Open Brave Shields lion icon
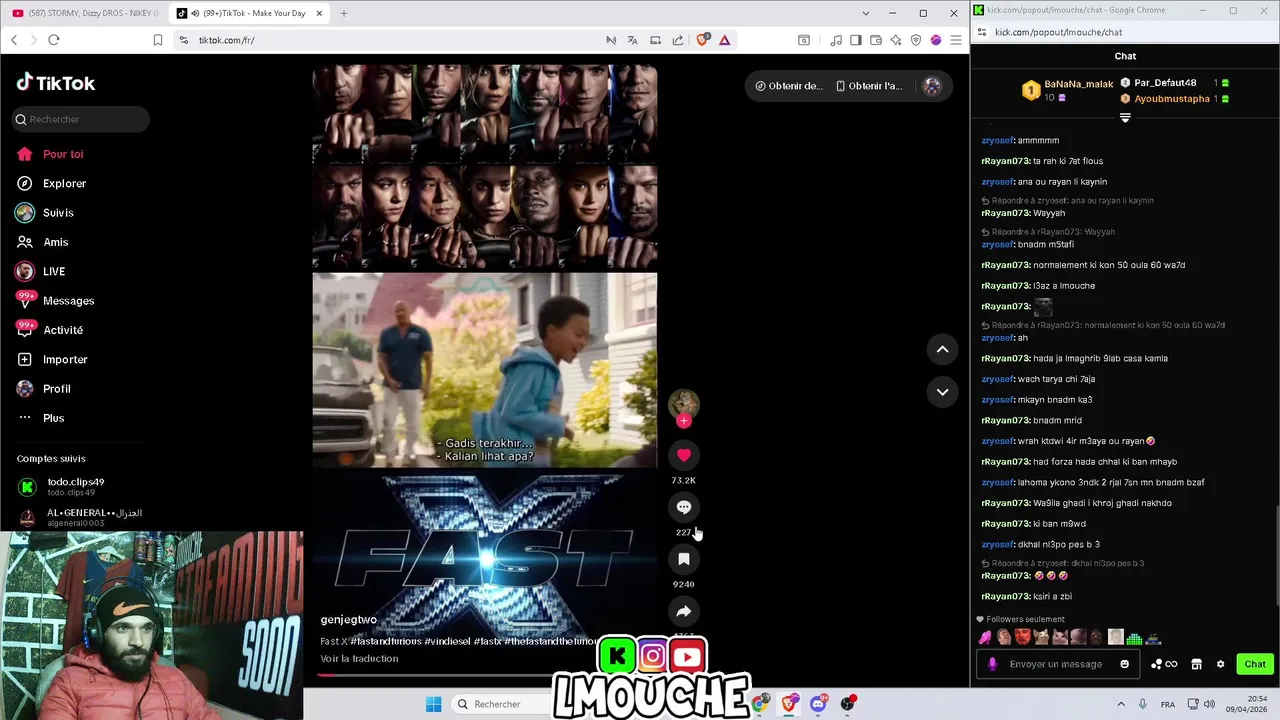The height and width of the screenshot is (720, 1280). 702,40
